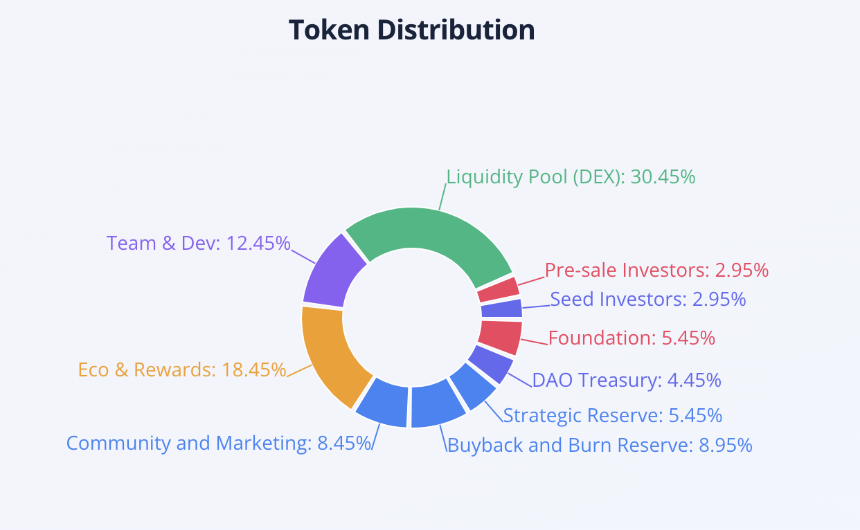The image size is (860, 530).
Task: Select the red Foundation chart slice
Action: click(500, 337)
